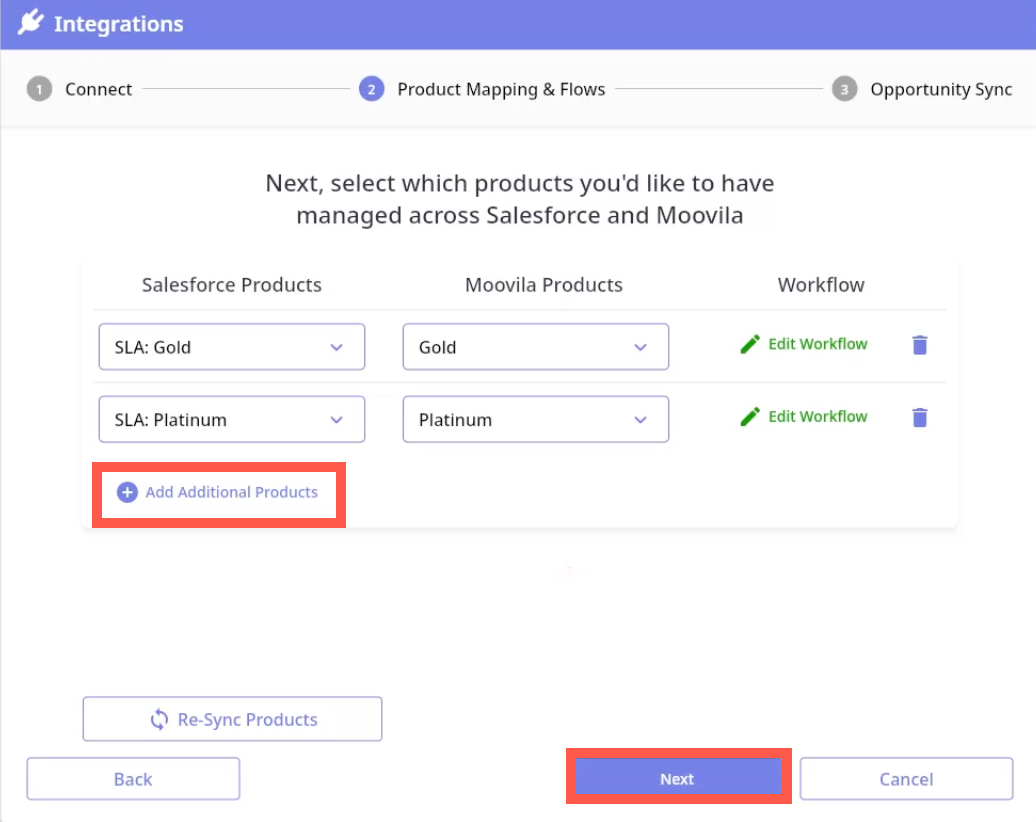Go to step 1 Connect circle
The image size is (1036, 822).
[39, 90]
